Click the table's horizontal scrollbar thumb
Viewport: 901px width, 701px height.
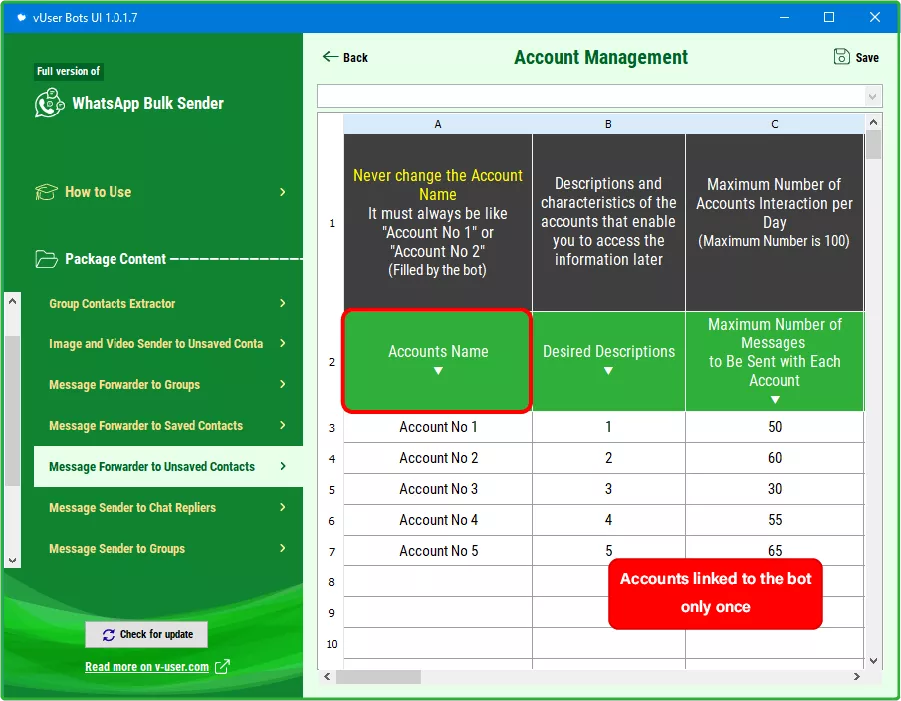click(378, 677)
